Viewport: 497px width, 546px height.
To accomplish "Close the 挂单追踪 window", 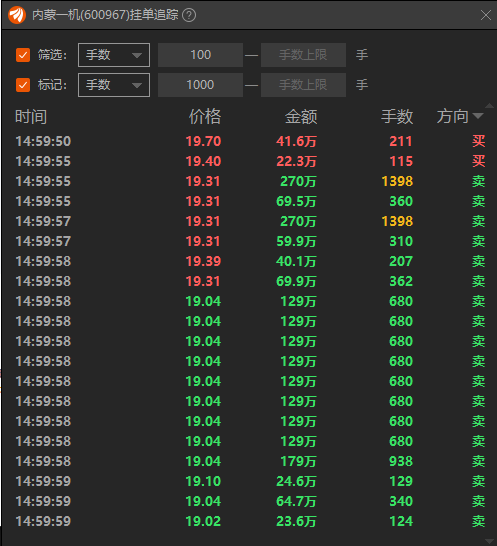I will pos(486,15).
